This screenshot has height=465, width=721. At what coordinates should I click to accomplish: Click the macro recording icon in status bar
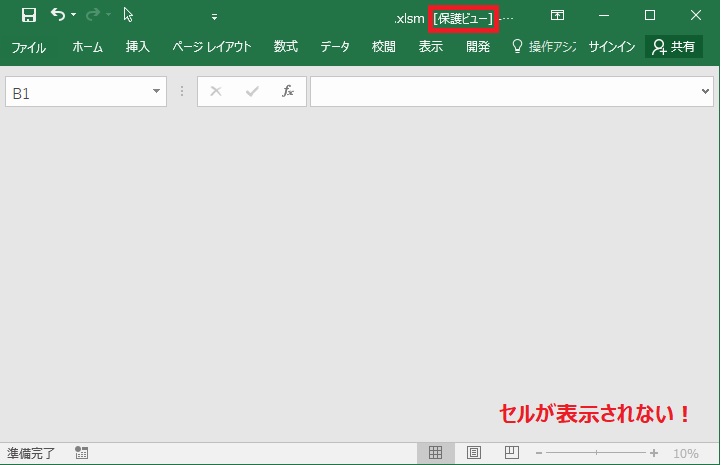(82, 453)
